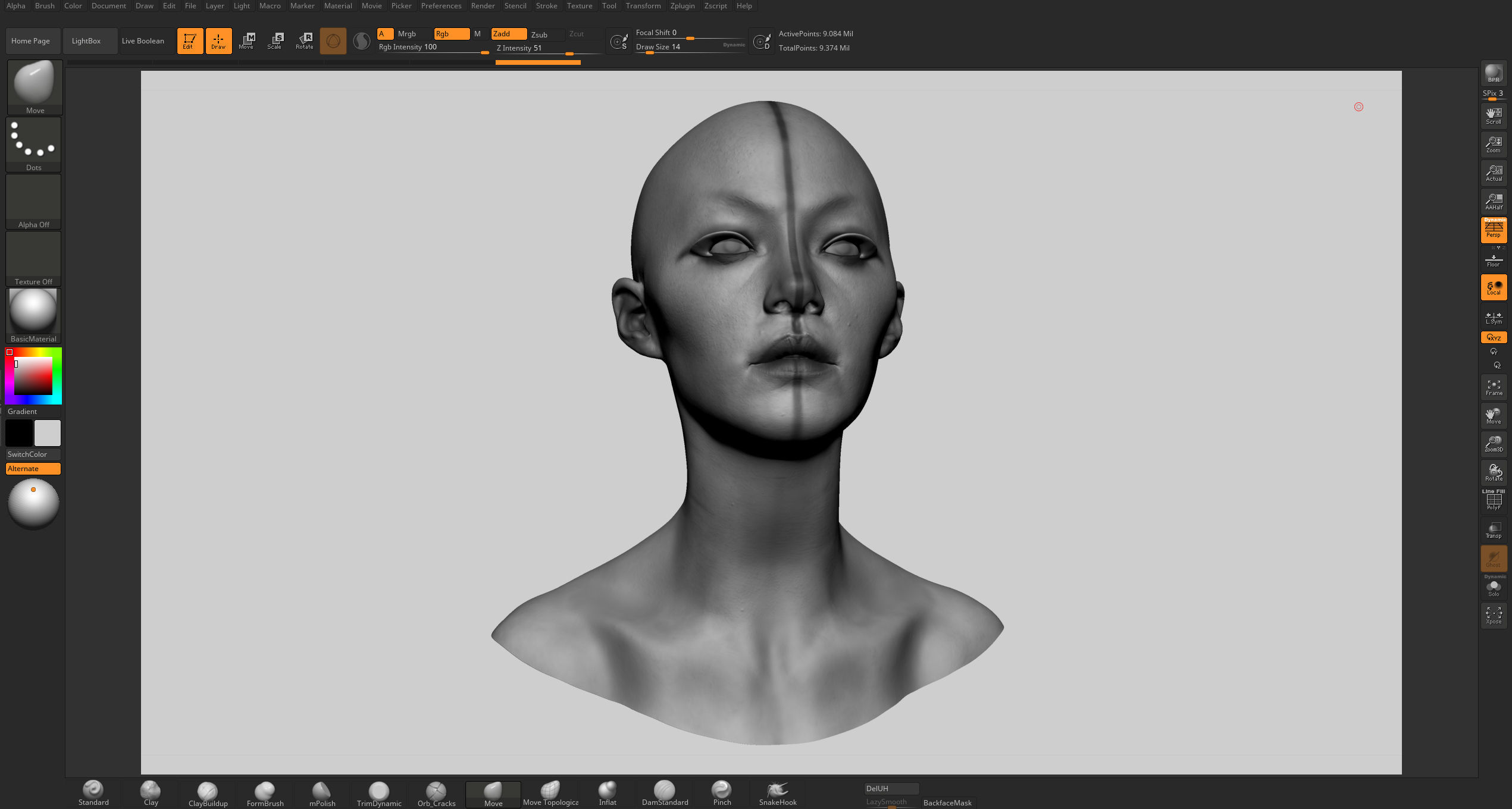Viewport: 1512px width, 809px height.
Task: Select the Move Topological brush
Action: 550,794
